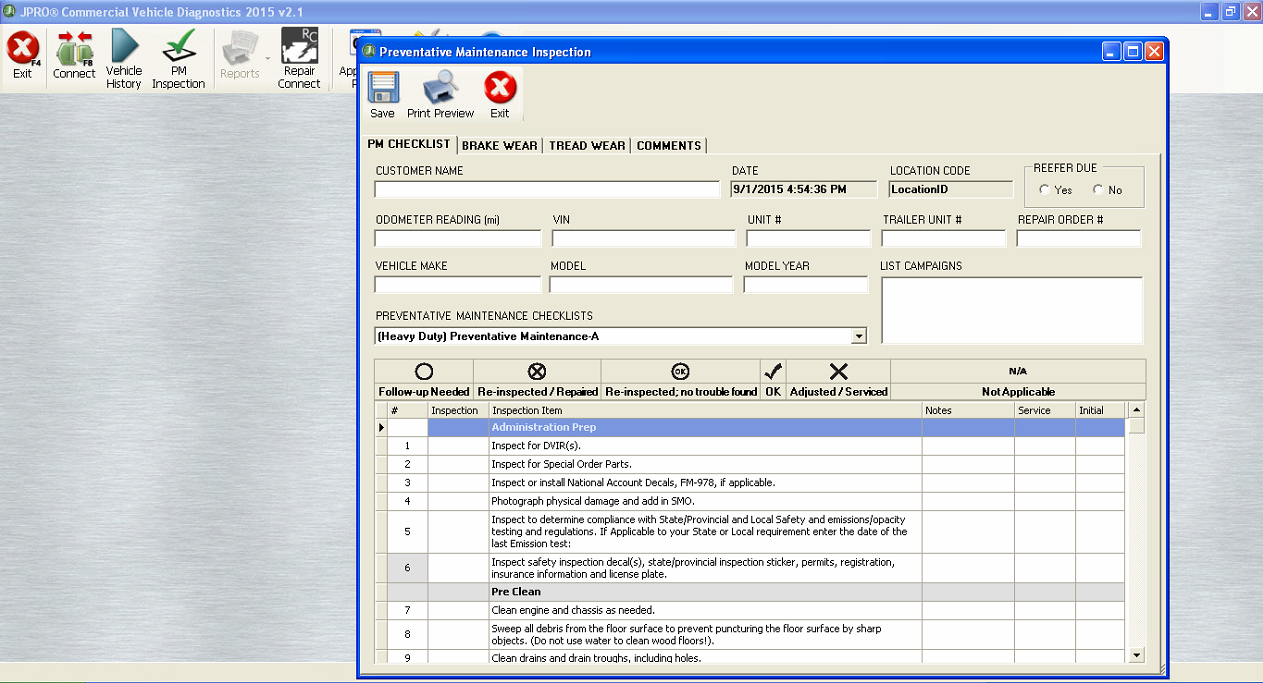Image resolution: width=1263 pixels, height=683 pixels.
Task: Save the inspection with the floppy disk icon
Action: point(383,88)
